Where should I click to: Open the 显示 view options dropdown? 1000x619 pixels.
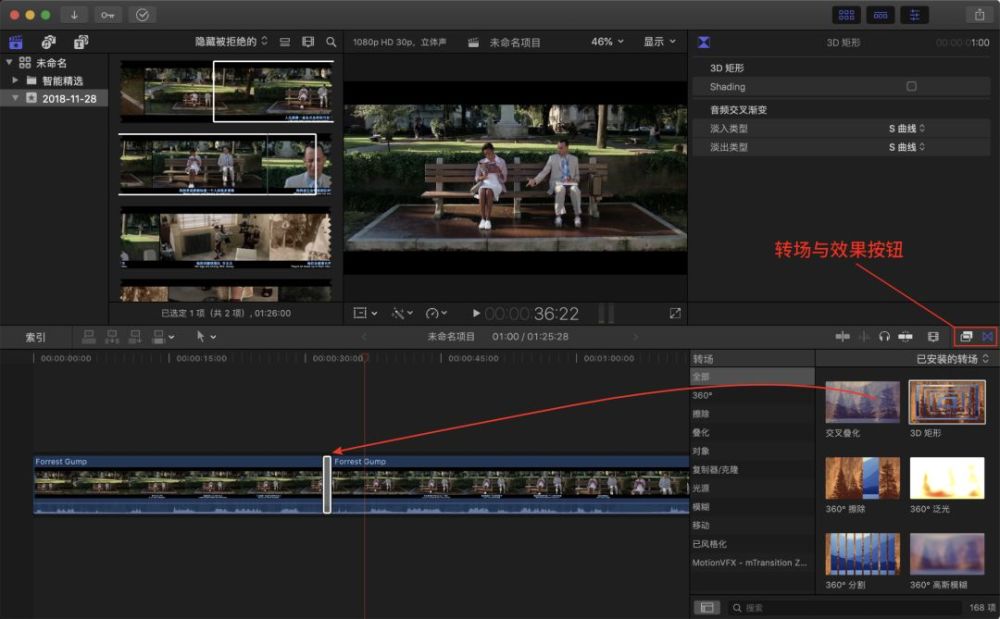pyautogui.click(x=659, y=41)
